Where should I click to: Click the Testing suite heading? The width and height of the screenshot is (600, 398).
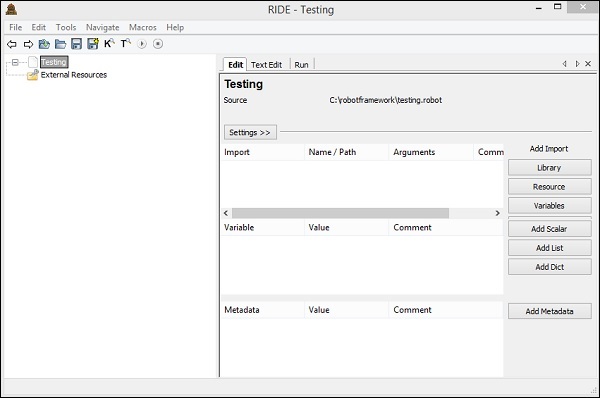click(243, 84)
